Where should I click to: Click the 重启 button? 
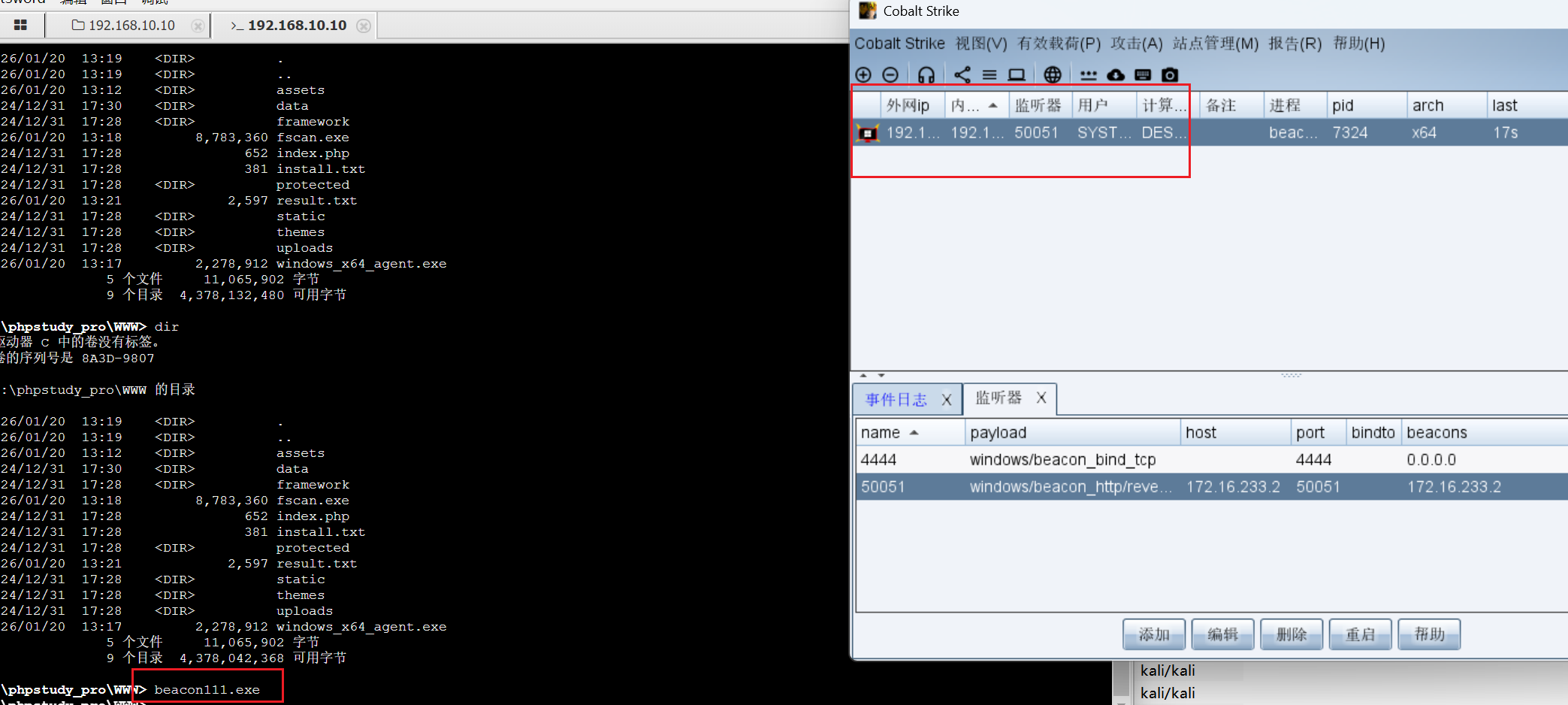click(1360, 634)
